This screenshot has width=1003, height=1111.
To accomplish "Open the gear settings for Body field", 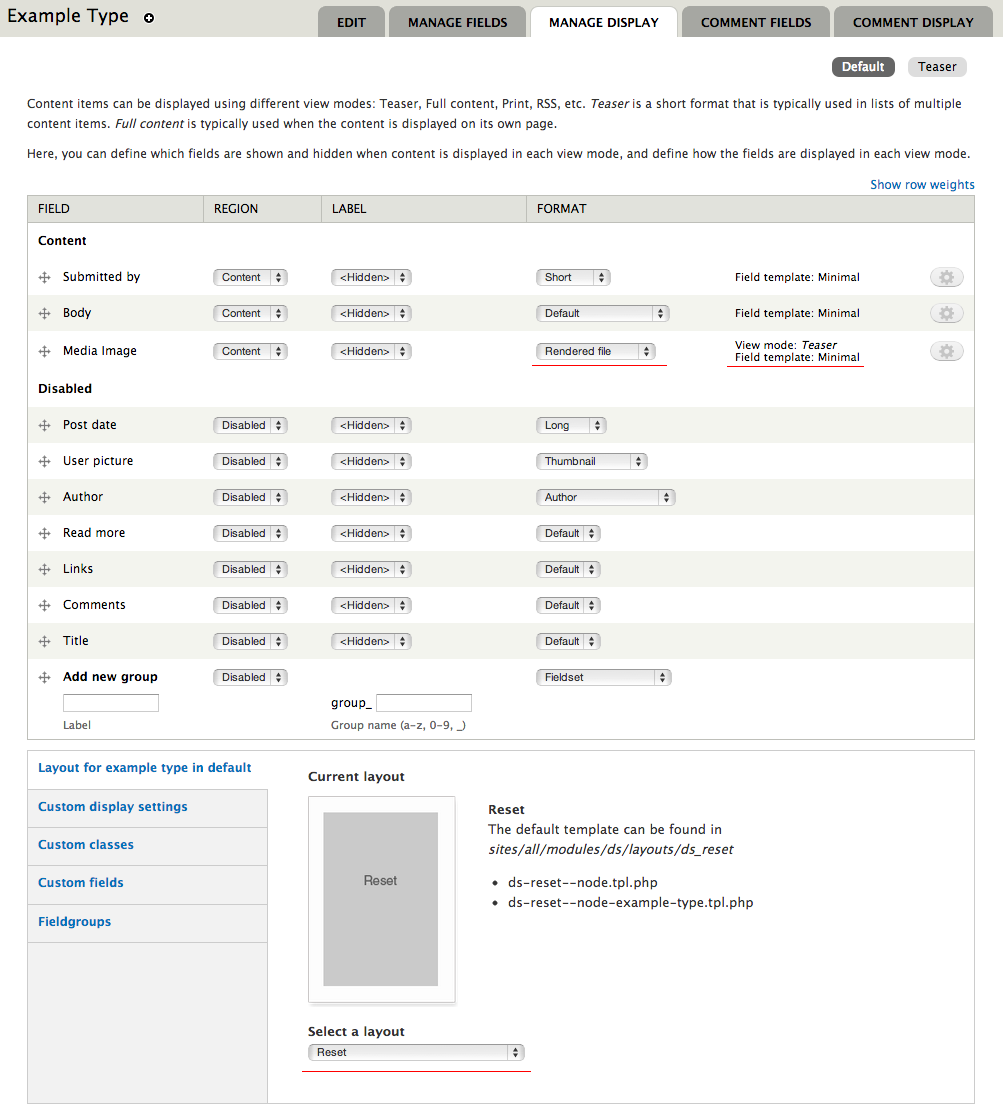I will click(946, 314).
